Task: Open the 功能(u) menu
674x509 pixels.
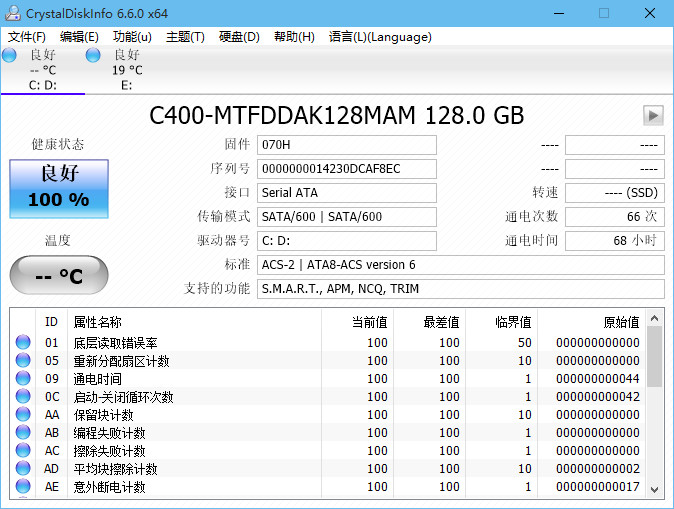Action: [132, 37]
